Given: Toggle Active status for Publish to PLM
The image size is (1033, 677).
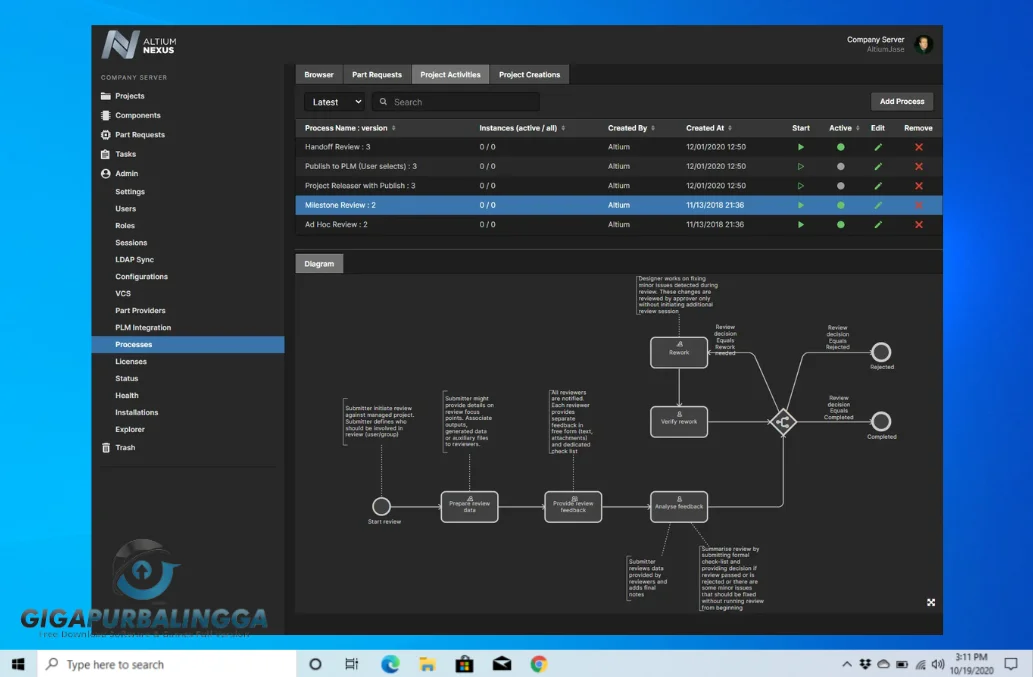Looking at the screenshot, I should [x=840, y=166].
